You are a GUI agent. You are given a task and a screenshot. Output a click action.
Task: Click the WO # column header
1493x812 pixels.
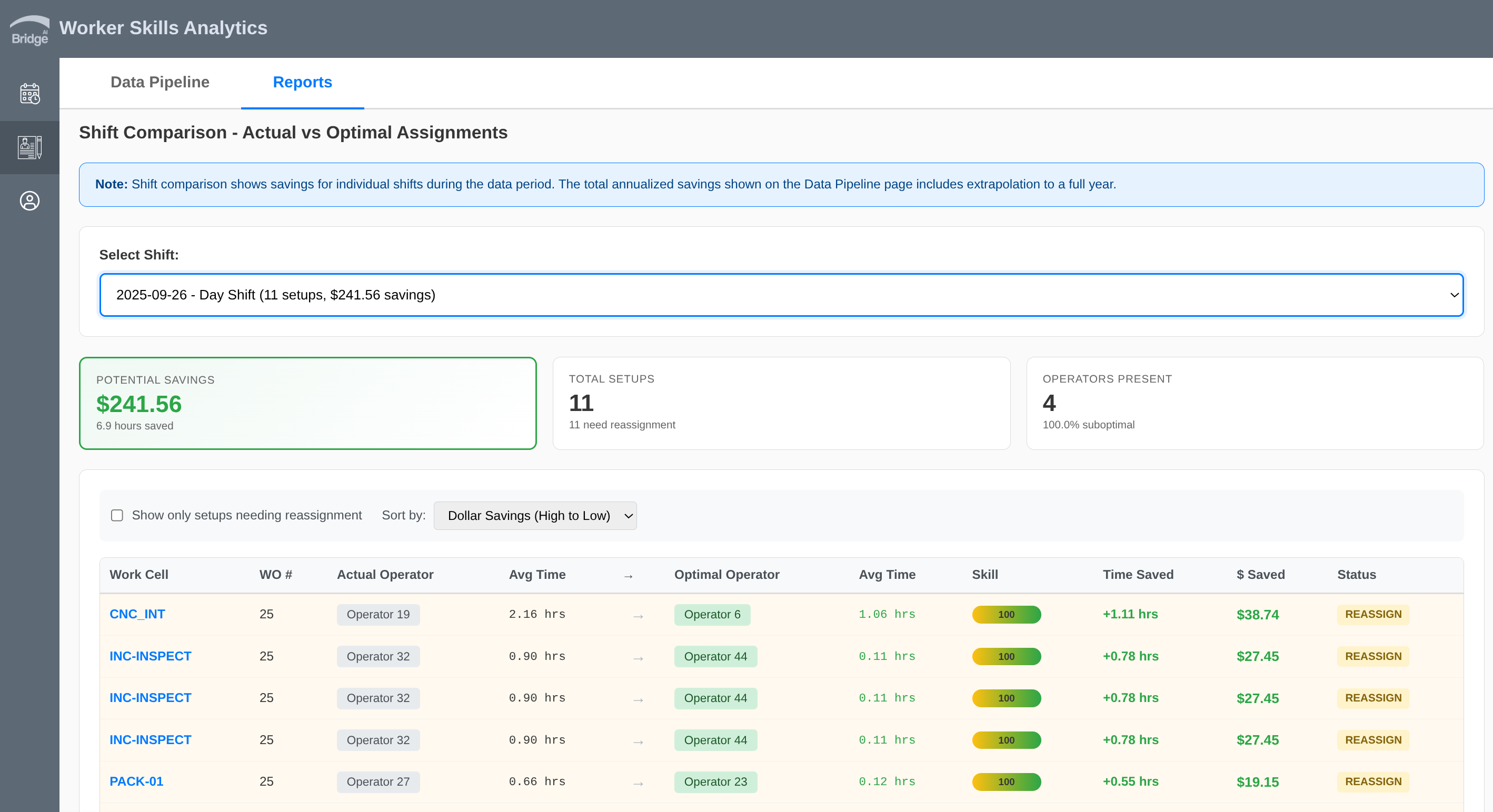coord(275,575)
